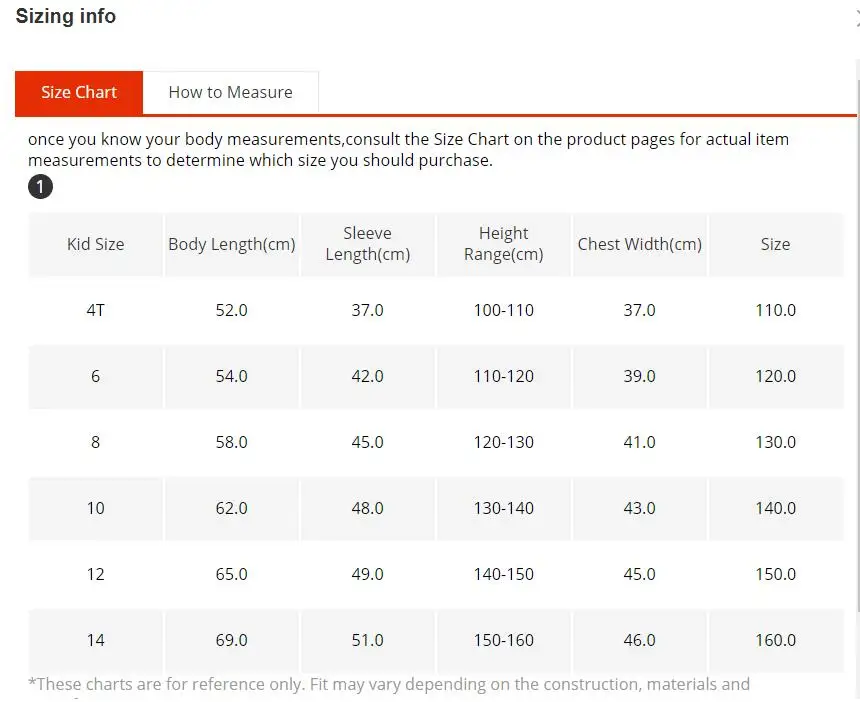Select the chest width value 39.0
Viewport: 860px width, 702px height.
pyautogui.click(x=640, y=376)
